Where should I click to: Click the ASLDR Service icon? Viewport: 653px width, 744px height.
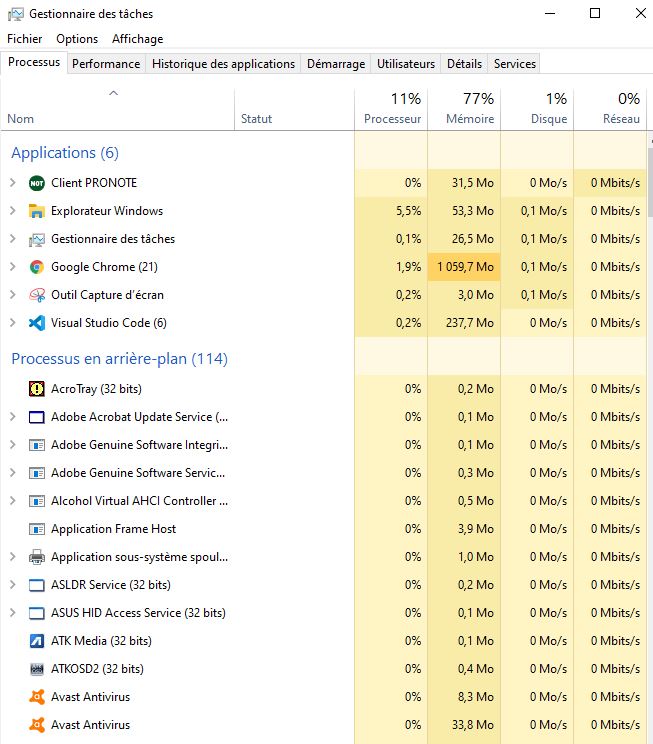(x=37, y=585)
